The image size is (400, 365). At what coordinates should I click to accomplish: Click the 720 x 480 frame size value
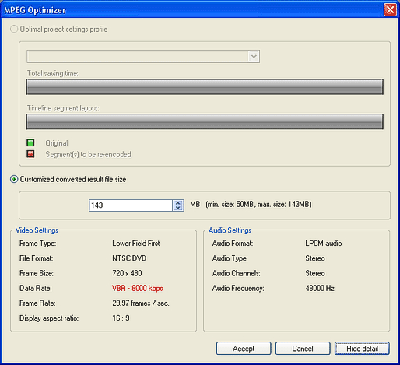tap(127, 273)
